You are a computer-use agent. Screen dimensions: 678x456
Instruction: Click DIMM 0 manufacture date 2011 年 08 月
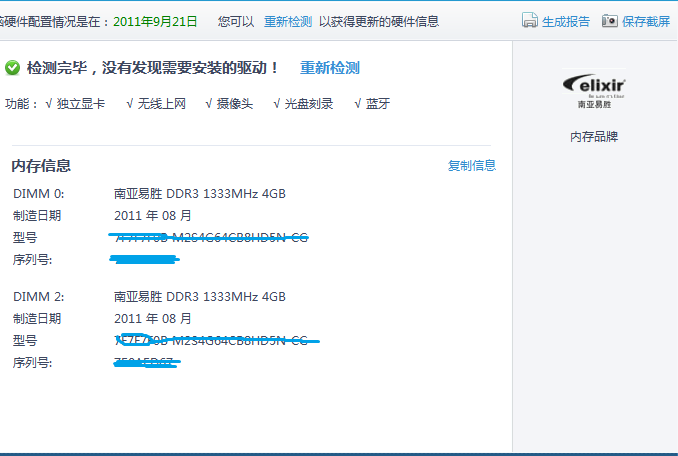(153, 215)
